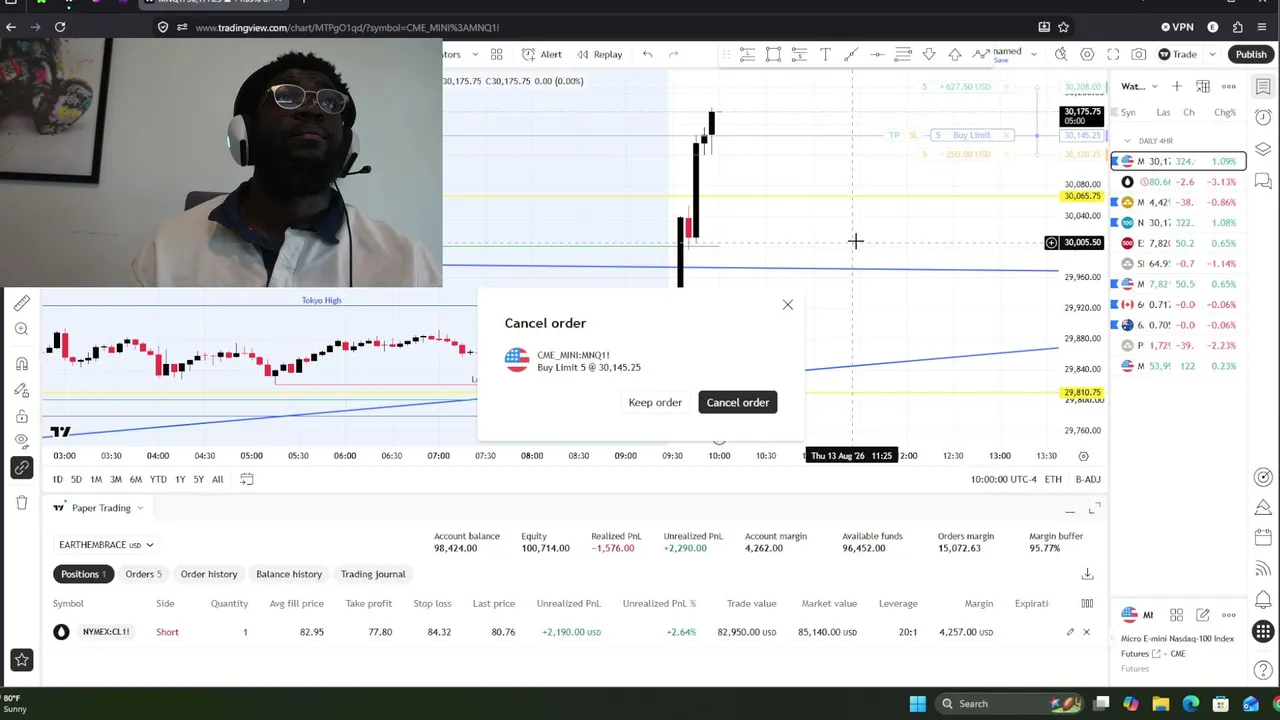
Task: Switch to the Positions tab
Action: click(x=83, y=574)
